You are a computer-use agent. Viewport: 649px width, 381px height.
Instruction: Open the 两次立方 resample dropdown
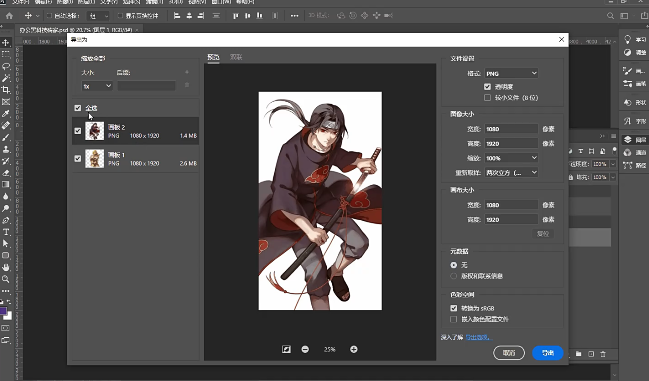511,173
